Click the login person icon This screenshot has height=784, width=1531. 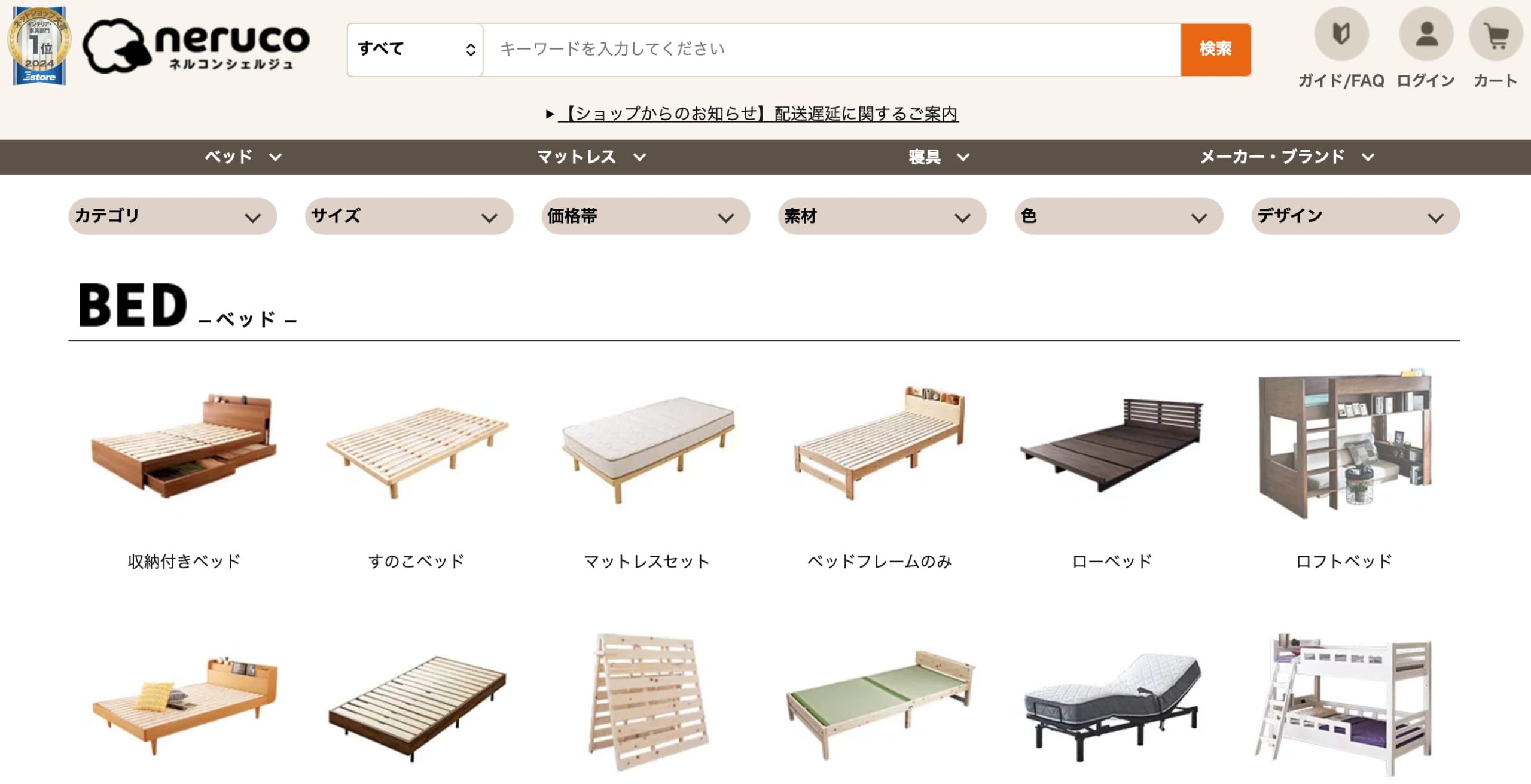1426,34
